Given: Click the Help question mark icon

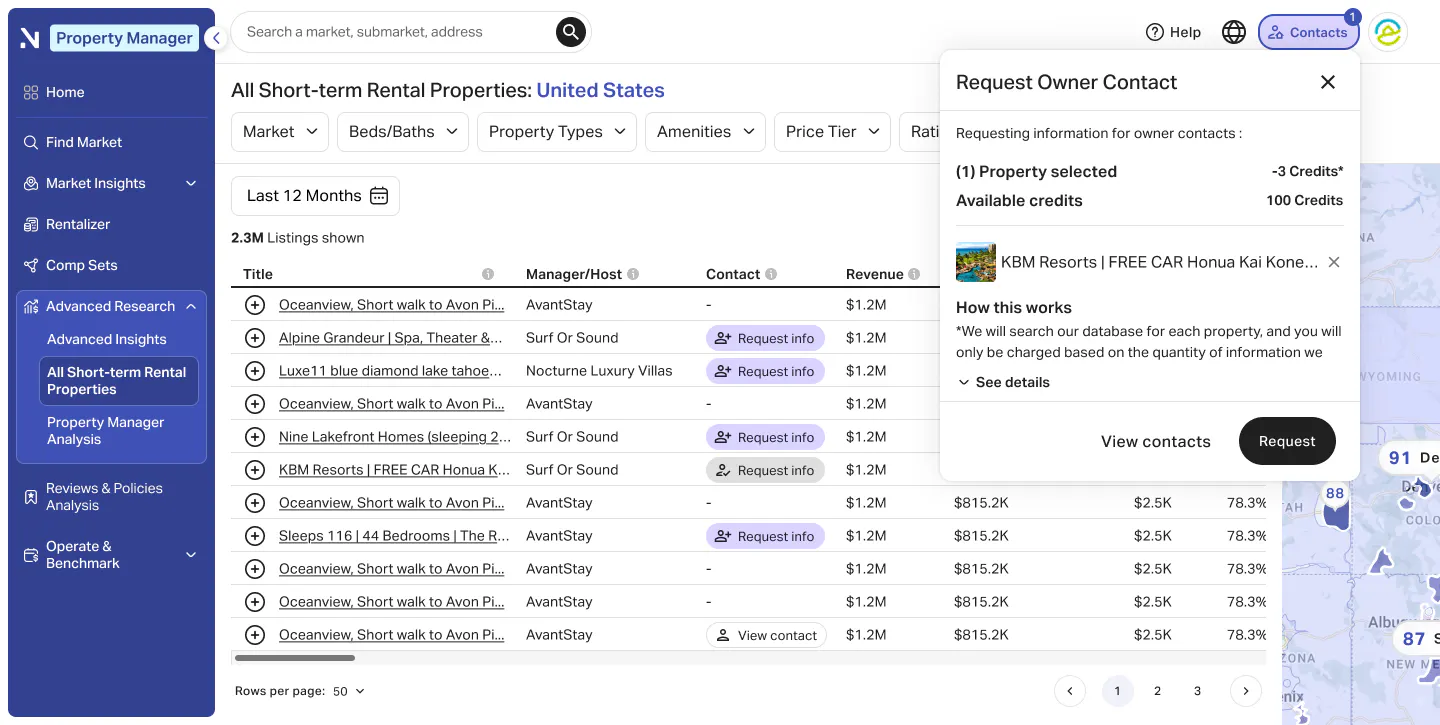Looking at the screenshot, I should point(1155,32).
